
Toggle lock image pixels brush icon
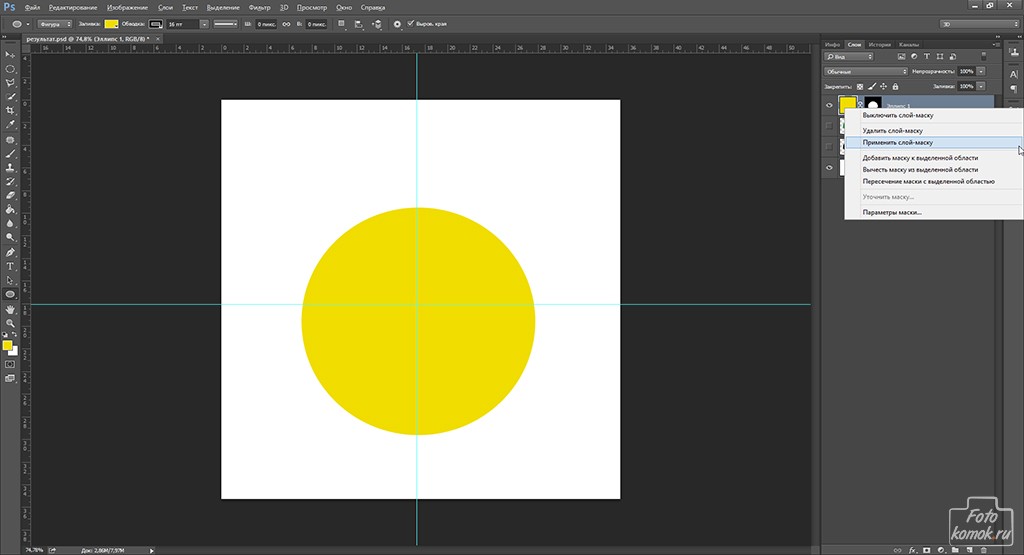(872, 86)
